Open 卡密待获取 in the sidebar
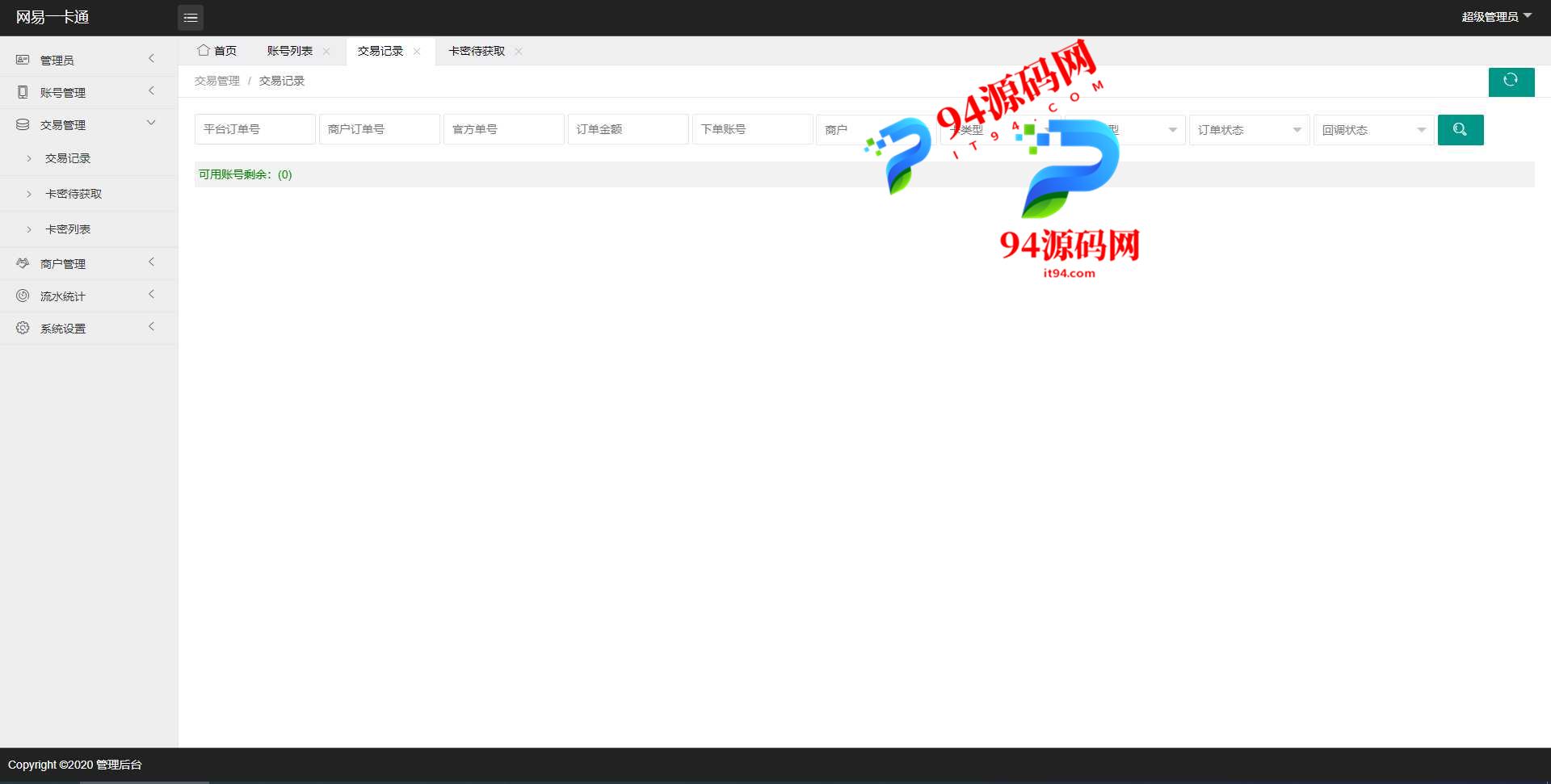 tap(89, 194)
